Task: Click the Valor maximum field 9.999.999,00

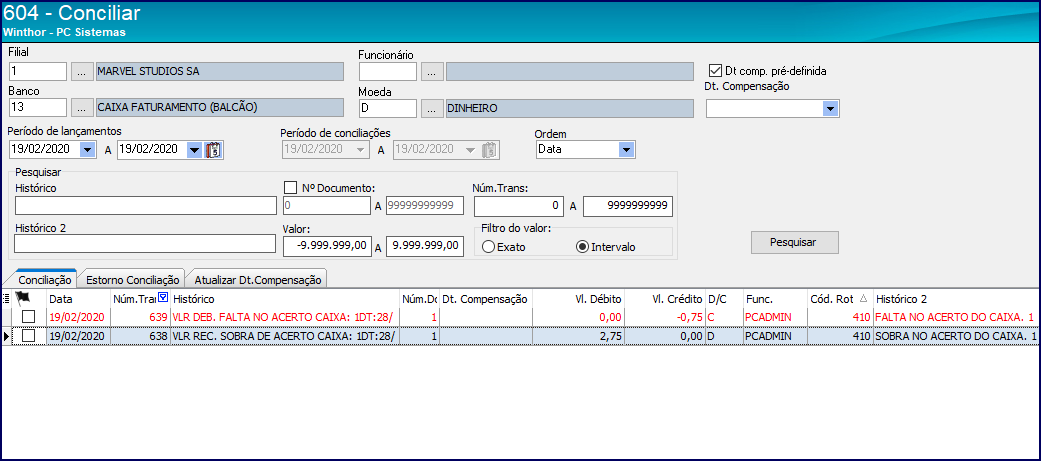Action: [x=424, y=246]
